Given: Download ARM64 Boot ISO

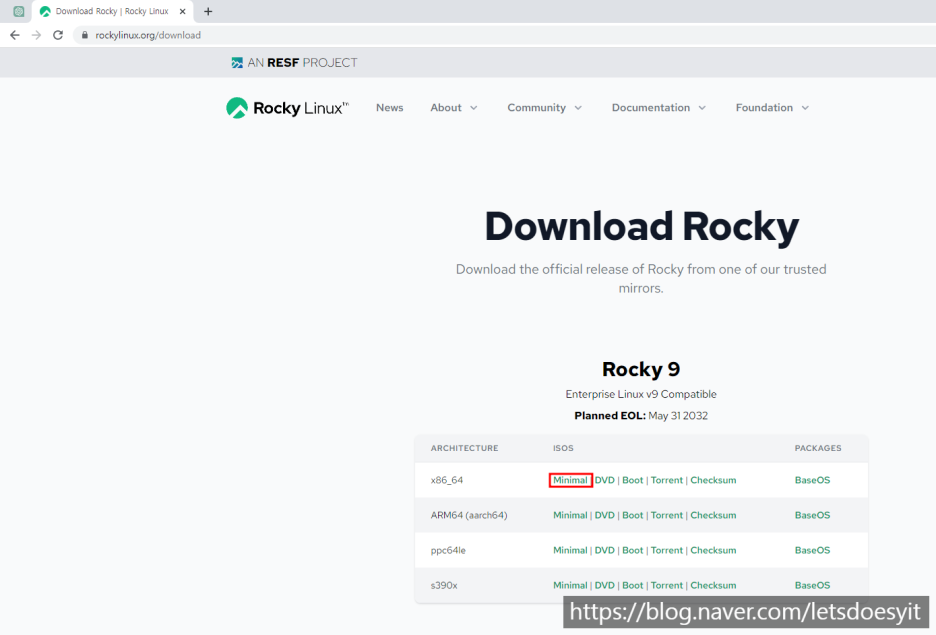Looking at the screenshot, I should click(633, 516).
